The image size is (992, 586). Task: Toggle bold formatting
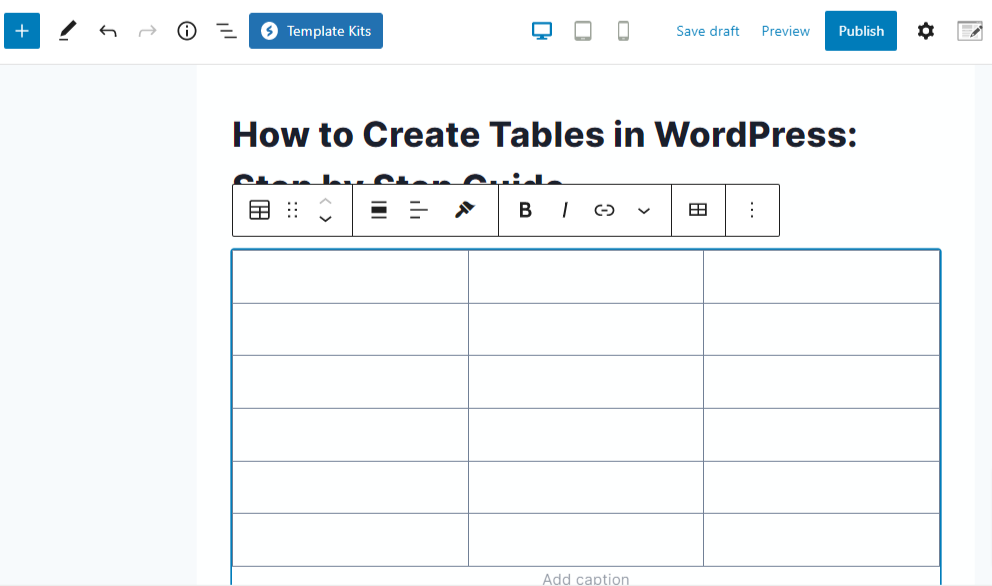[525, 210]
